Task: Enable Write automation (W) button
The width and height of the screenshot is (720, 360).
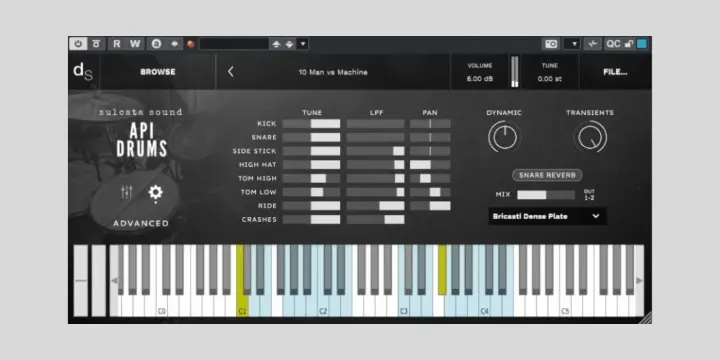Action: pyautogui.click(x=135, y=44)
